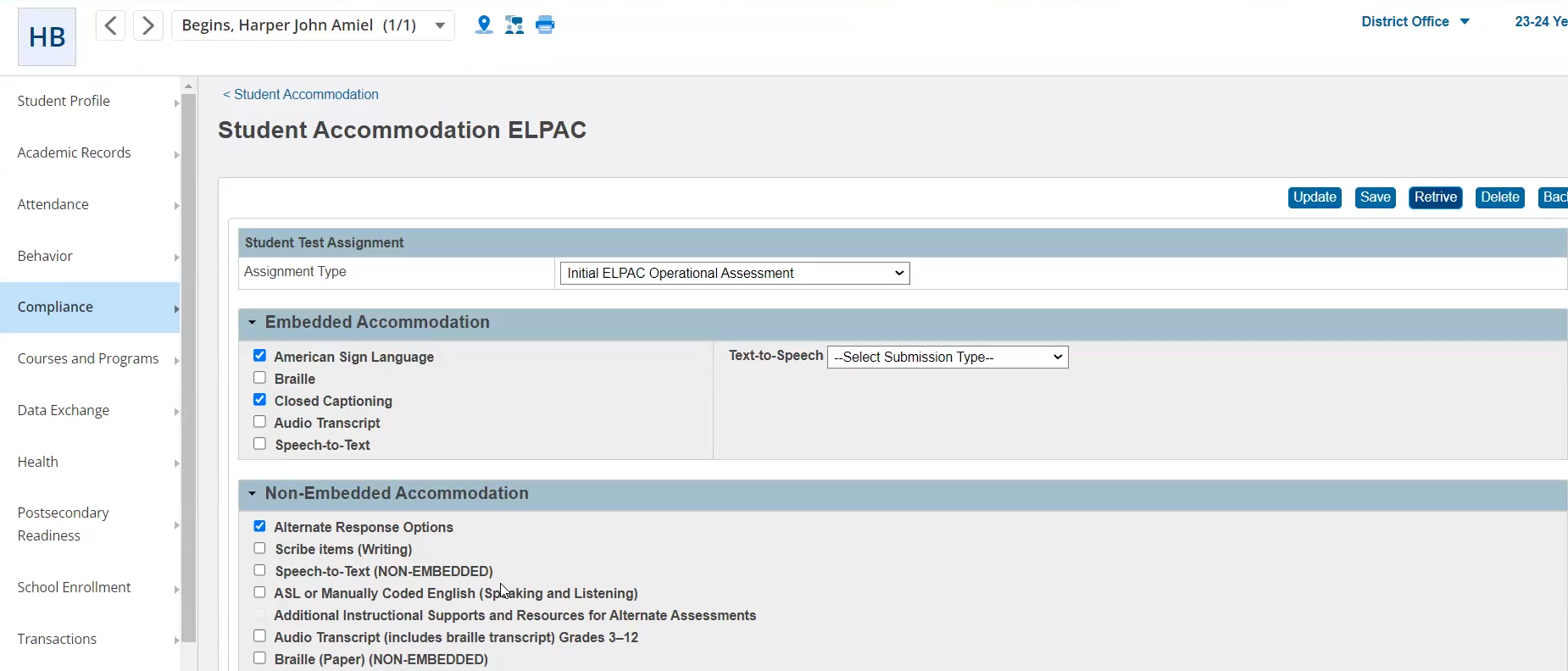1568x671 pixels.
Task: Go to previous student with left arrow
Action: (x=110, y=25)
